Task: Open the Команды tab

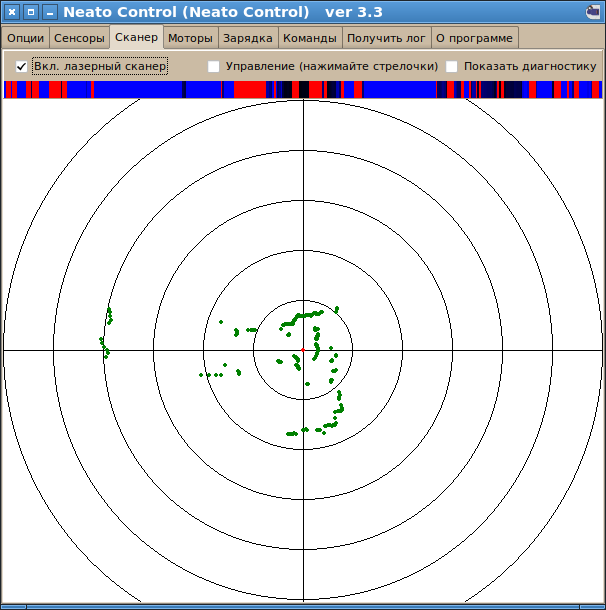Action: point(310,38)
